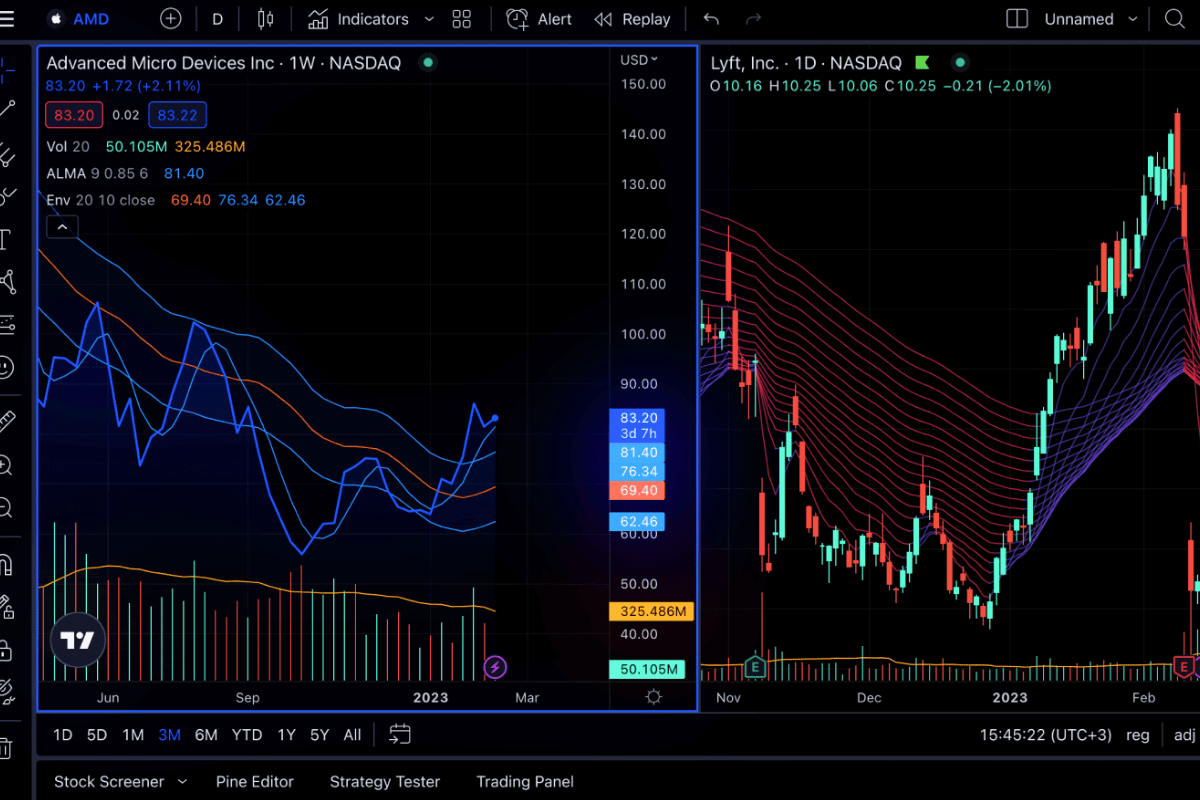
Task: Toggle stay in drawing mode
Action: coord(7,606)
